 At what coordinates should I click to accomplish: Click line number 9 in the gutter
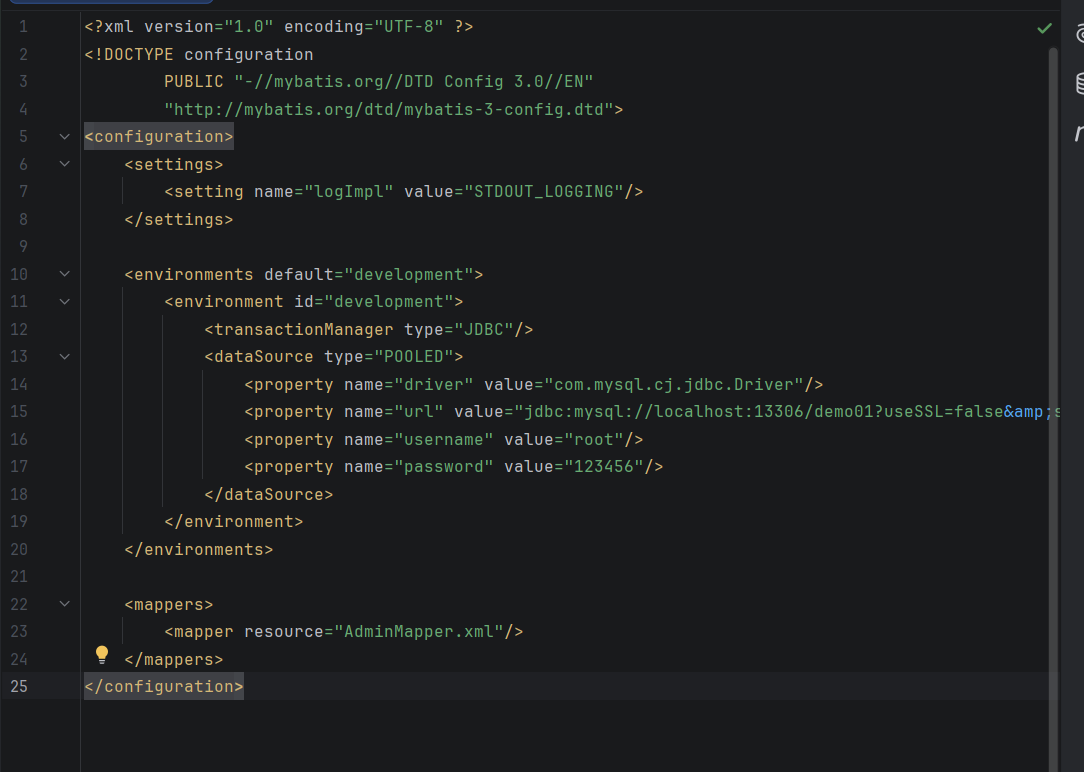point(24,247)
